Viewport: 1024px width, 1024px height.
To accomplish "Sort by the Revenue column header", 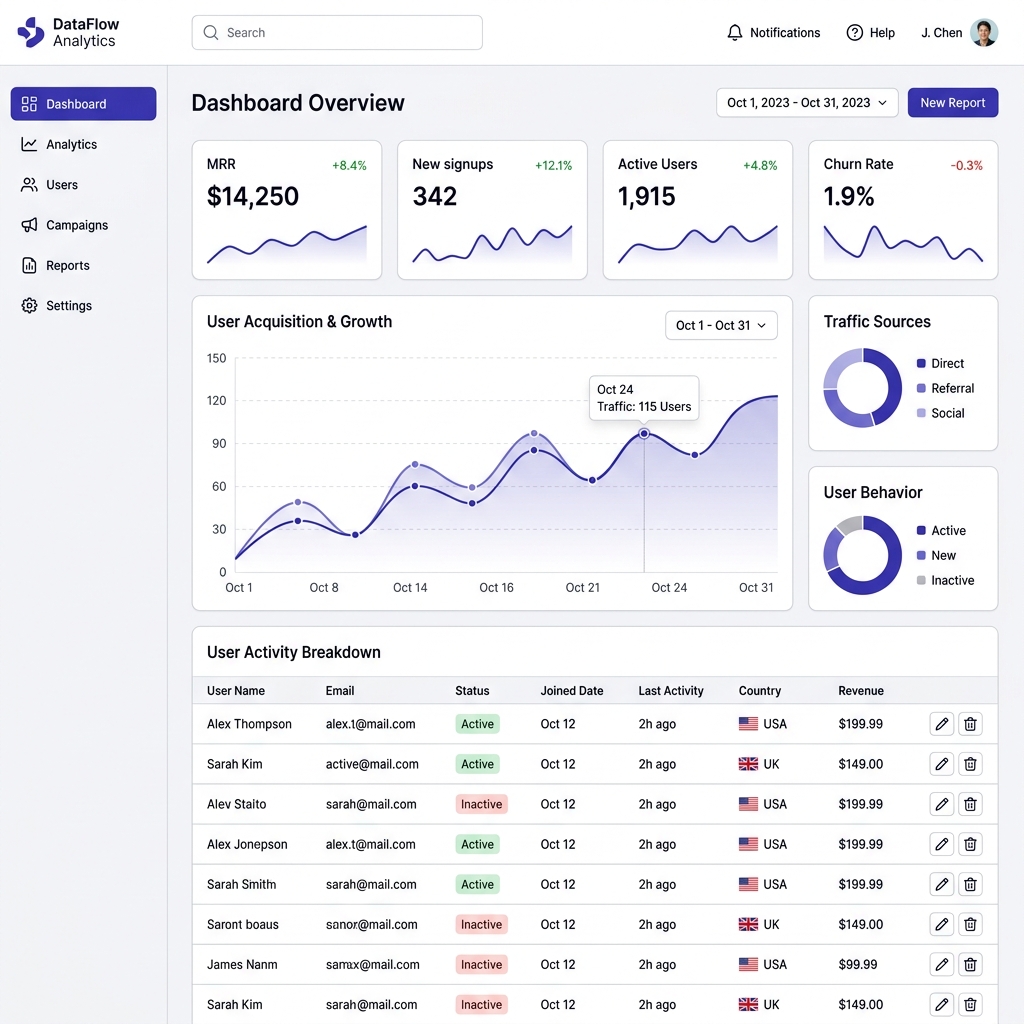I will pyautogui.click(x=861, y=690).
